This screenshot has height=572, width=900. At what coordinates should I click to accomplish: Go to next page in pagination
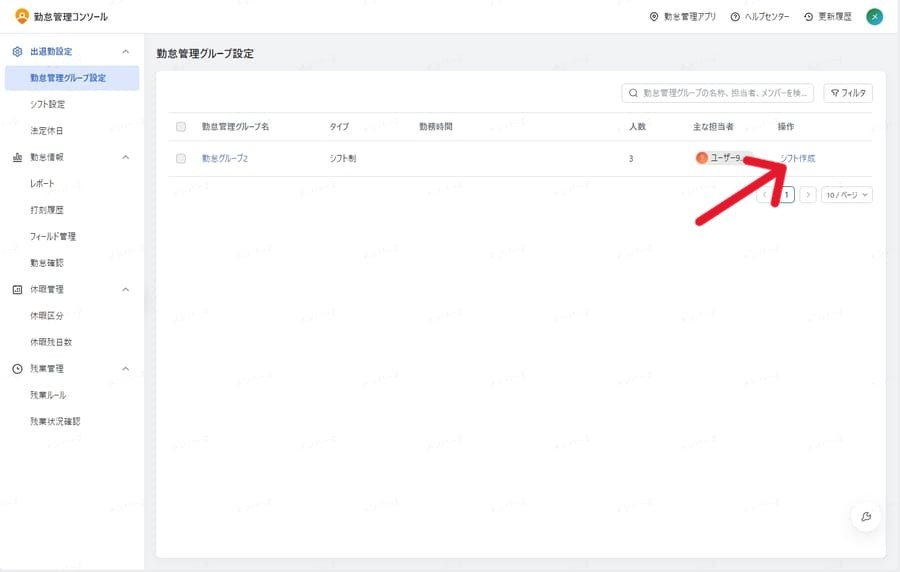[x=808, y=195]
